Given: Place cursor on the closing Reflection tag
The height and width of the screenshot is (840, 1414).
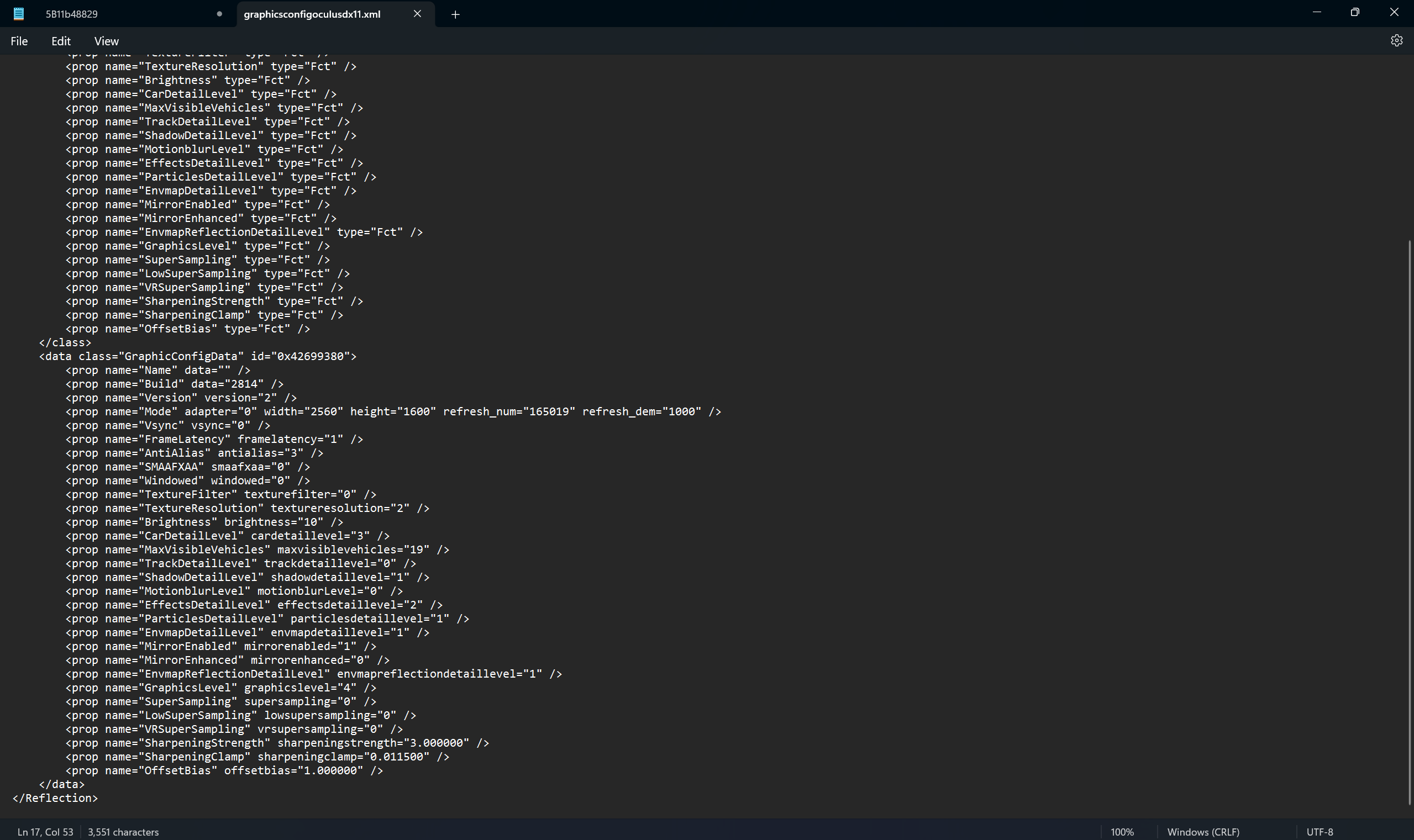Looking at the screenshot, I should [55, 798].
